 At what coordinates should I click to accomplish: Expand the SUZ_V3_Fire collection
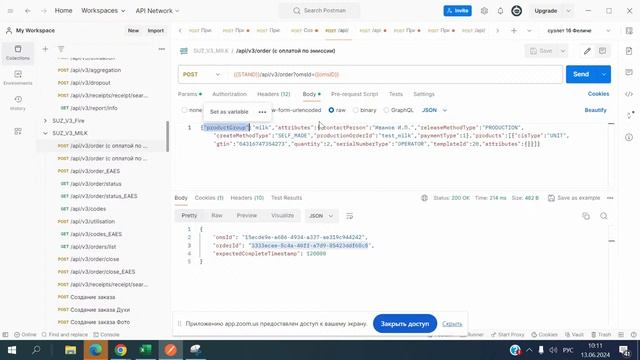[x=45, y=121]
